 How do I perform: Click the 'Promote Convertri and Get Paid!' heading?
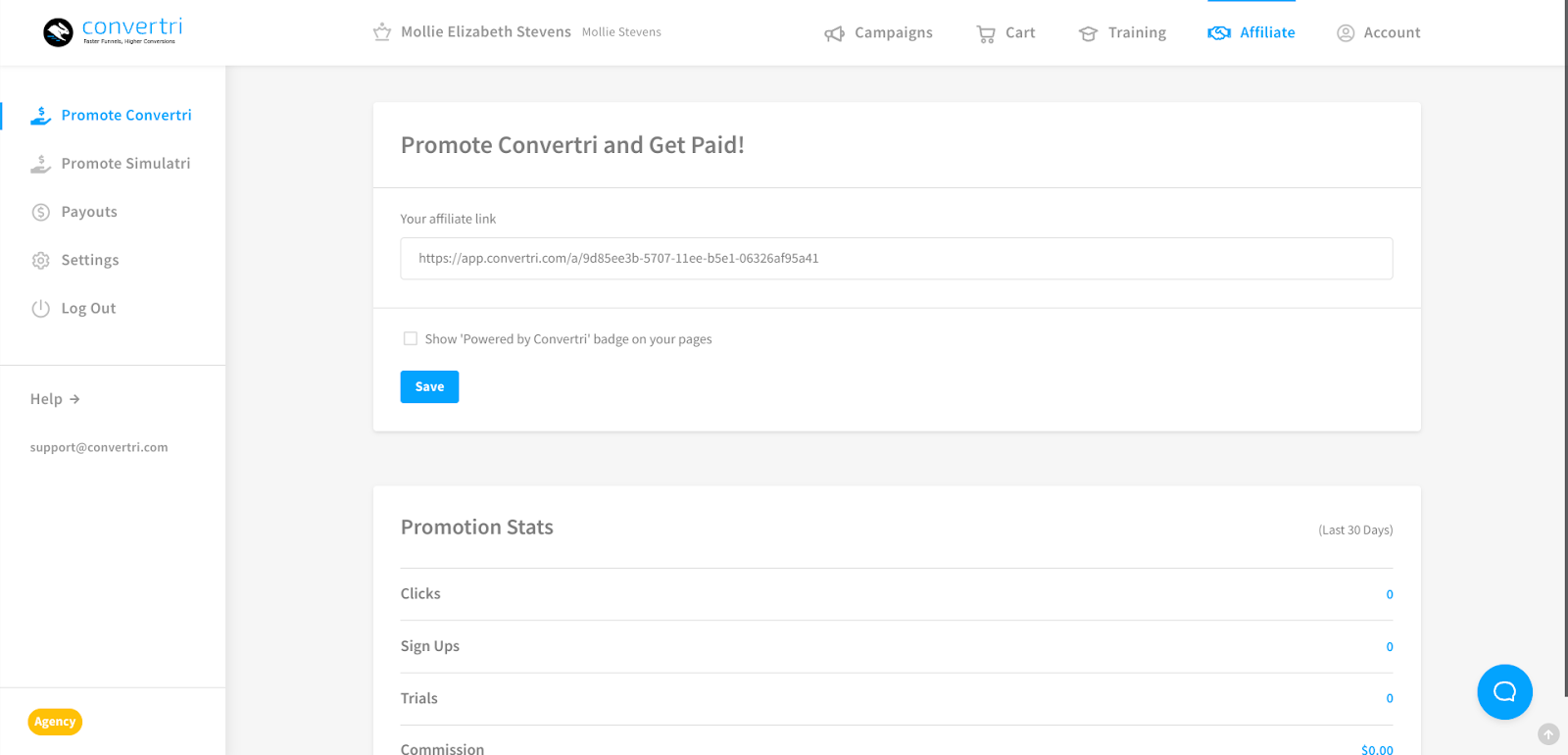click(x=572, y=145)
